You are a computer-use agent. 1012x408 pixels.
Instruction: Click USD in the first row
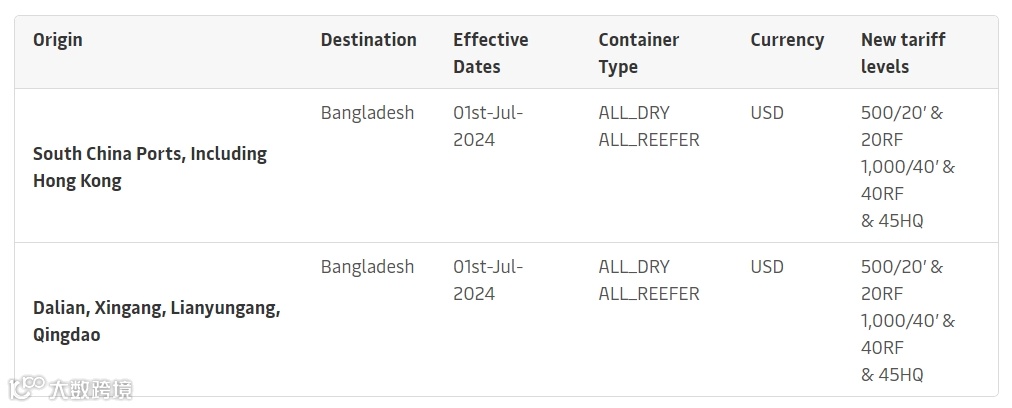[767, 113]
